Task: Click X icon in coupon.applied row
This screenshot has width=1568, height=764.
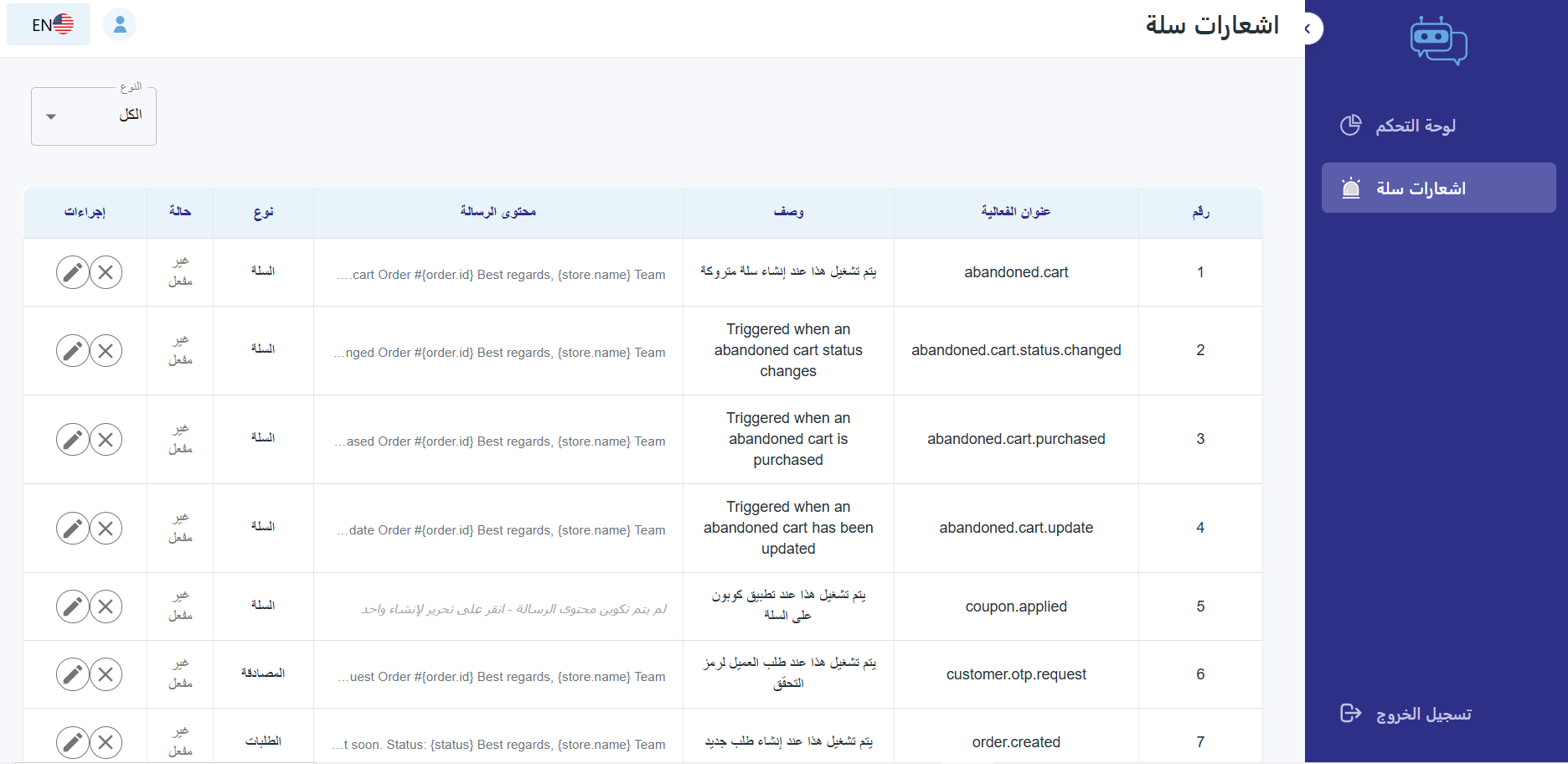Action: coord(106,607)
